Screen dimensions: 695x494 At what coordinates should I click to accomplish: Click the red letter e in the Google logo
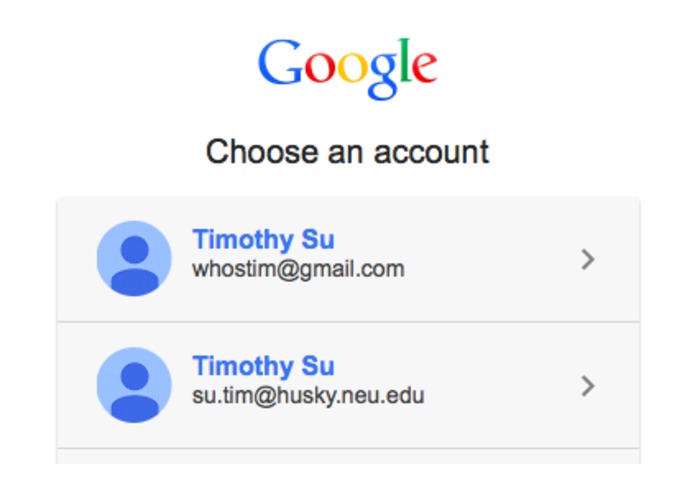coord(425,68)
